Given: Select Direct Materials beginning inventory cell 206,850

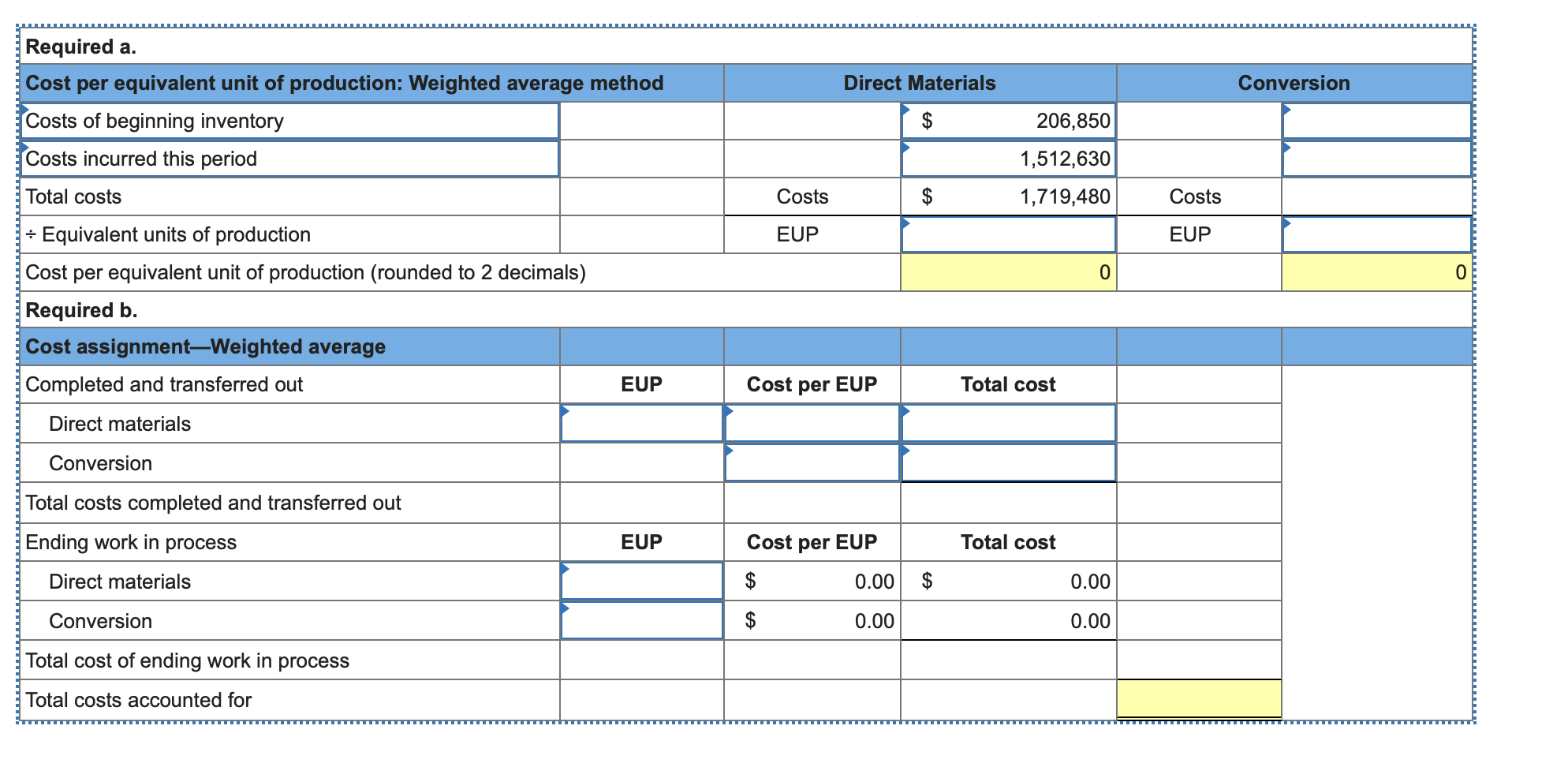Looking at the screenshot, I should [1009, 121].
